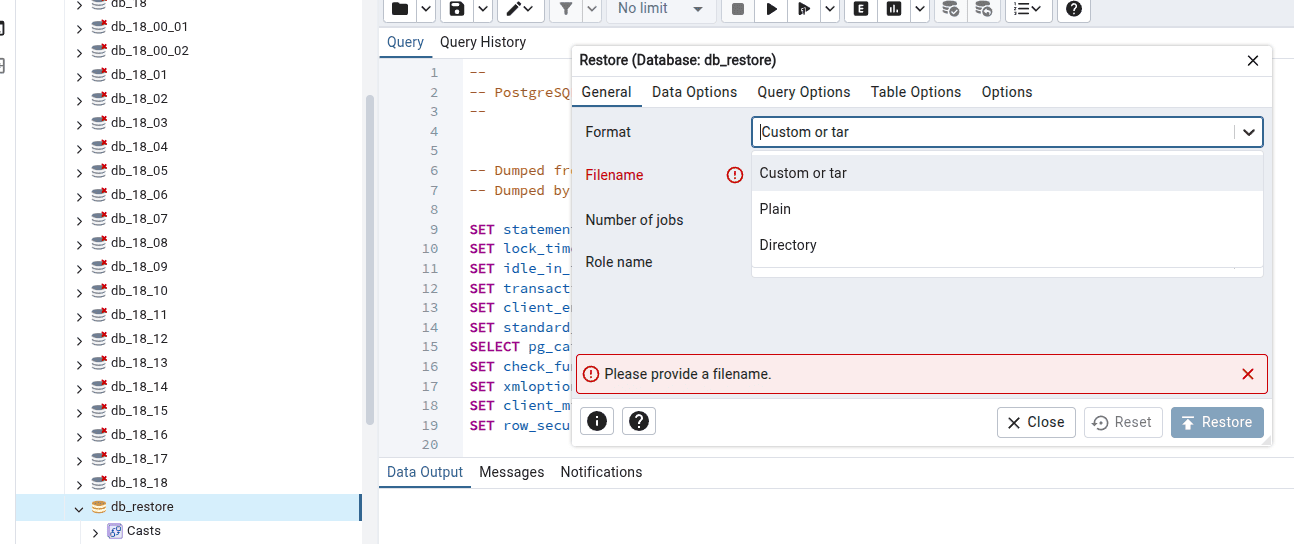This screenshot has height=544, width=1294.
Task: Click the object browser vertical scrollbar
Action: click(369, 260)
